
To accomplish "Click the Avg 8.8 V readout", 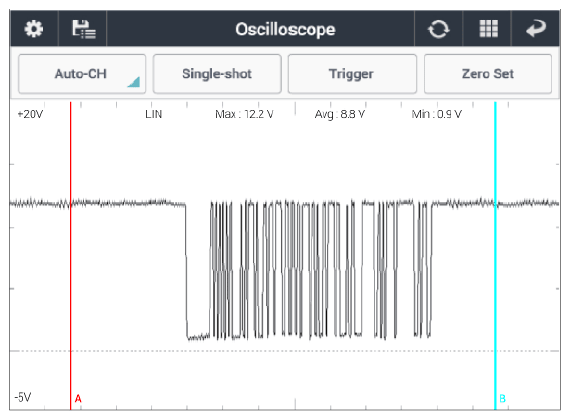I will (x=340, y=114).
